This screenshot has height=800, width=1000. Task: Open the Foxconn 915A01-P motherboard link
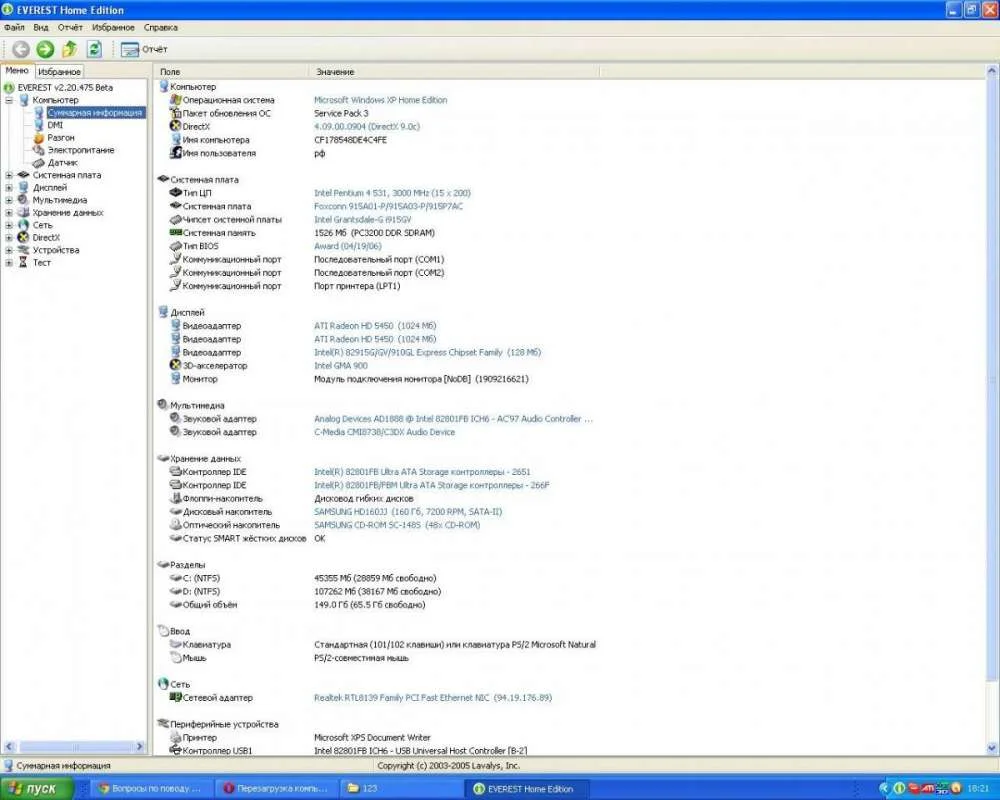click(x=388, y=206)
